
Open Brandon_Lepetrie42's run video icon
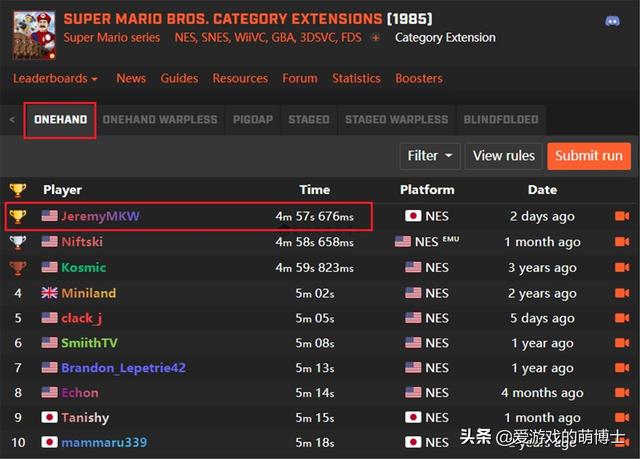pyautogui.click(x=622, y=368)
